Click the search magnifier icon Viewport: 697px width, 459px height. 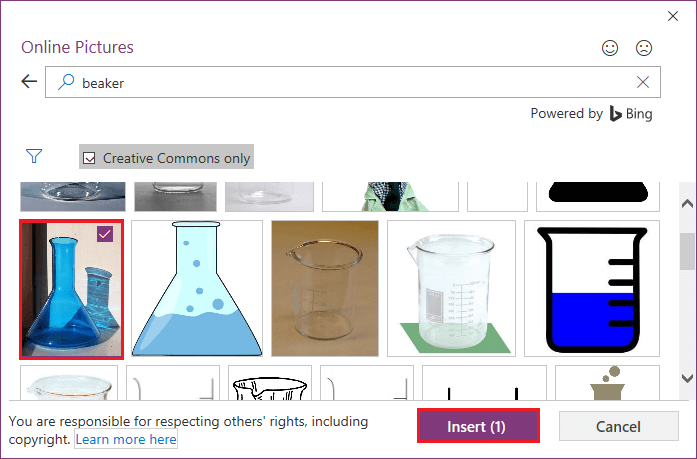[66, 82]
